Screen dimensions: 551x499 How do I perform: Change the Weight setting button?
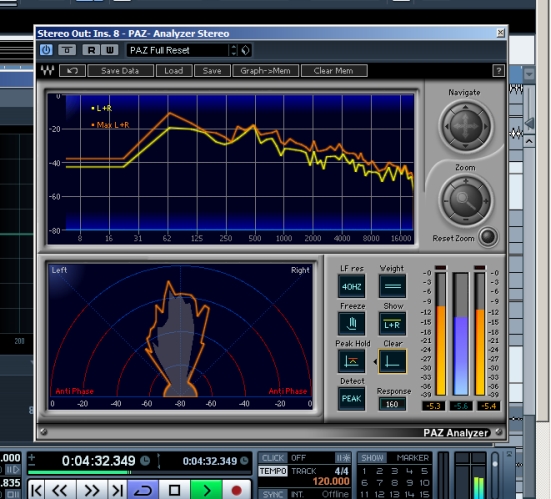[393, 286]
